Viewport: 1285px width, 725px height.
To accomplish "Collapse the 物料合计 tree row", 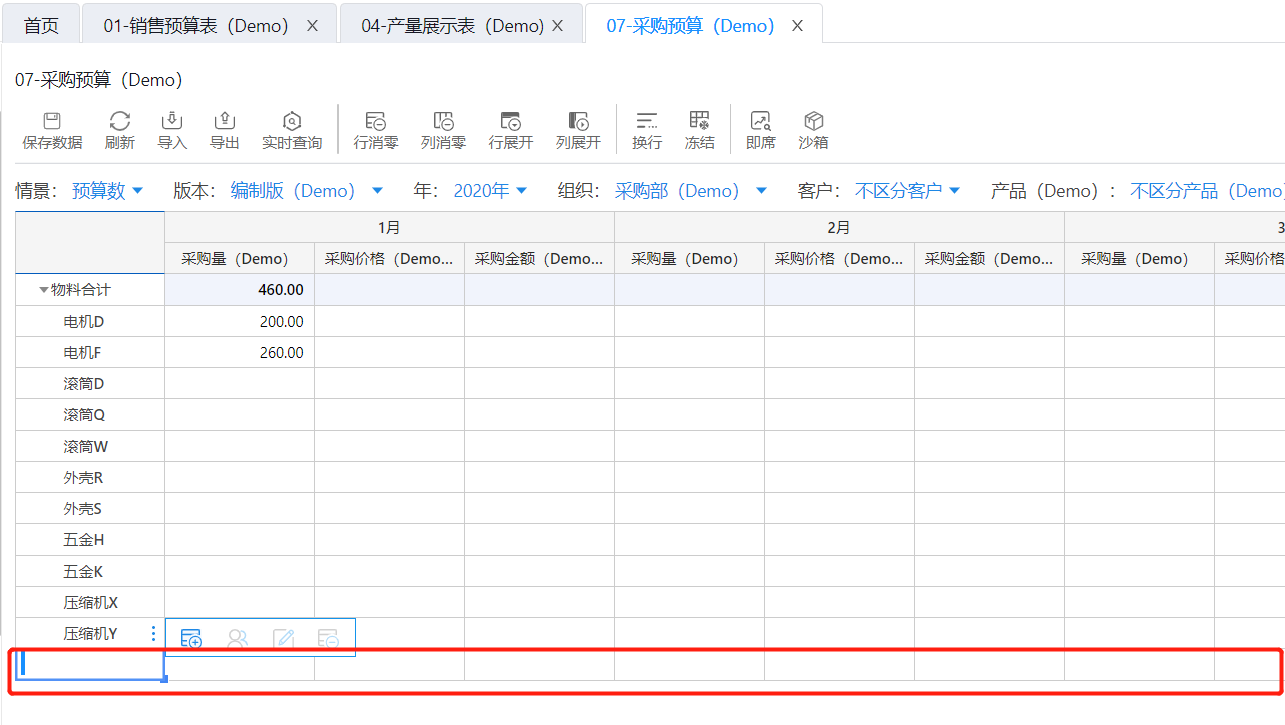I will pyautogui.click(x=43, y=290).
